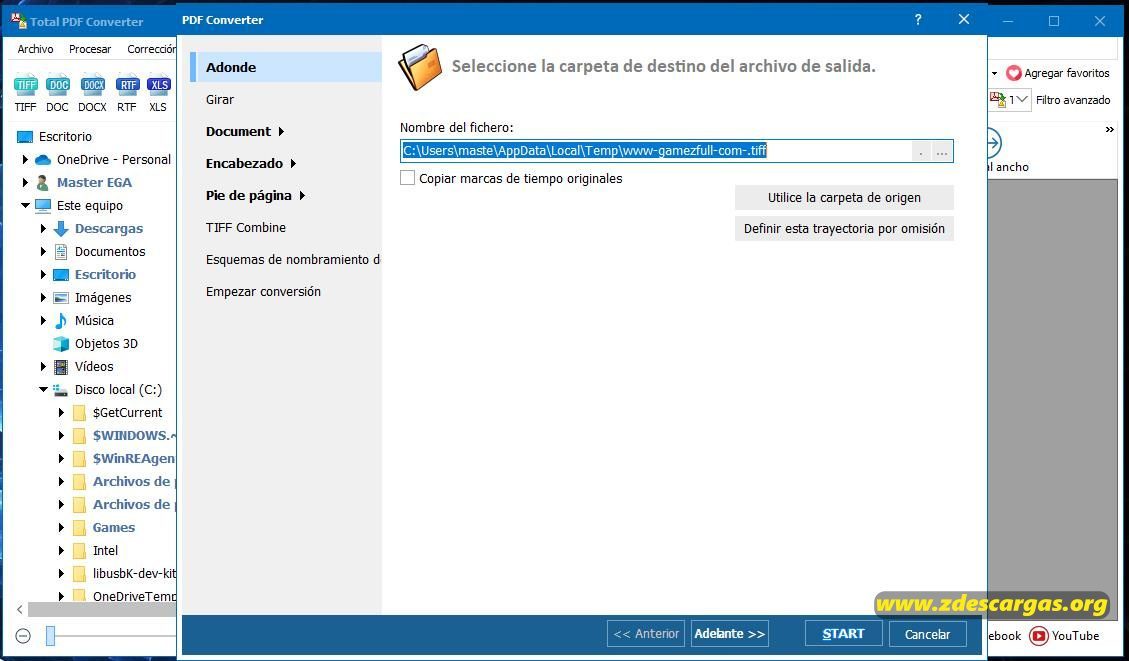1129x661 pixels.
Task: Click Utilice la carpeta de origen
Action: pyautogui.click(x=844, y=197)
